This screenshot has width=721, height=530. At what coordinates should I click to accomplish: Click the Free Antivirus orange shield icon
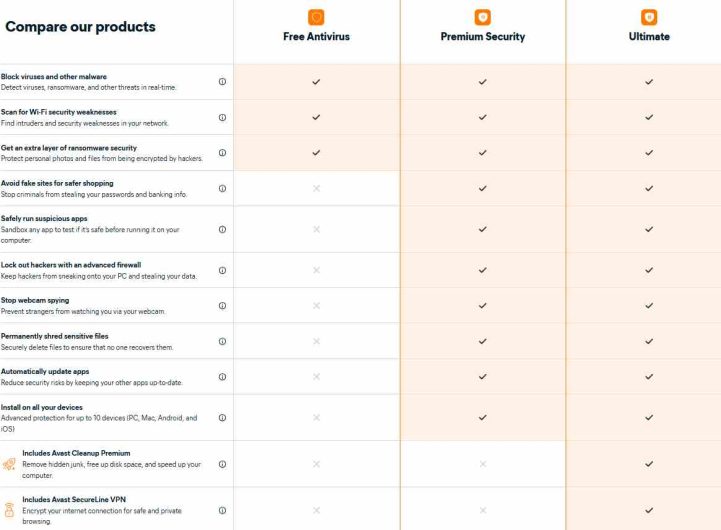(316, 17)
